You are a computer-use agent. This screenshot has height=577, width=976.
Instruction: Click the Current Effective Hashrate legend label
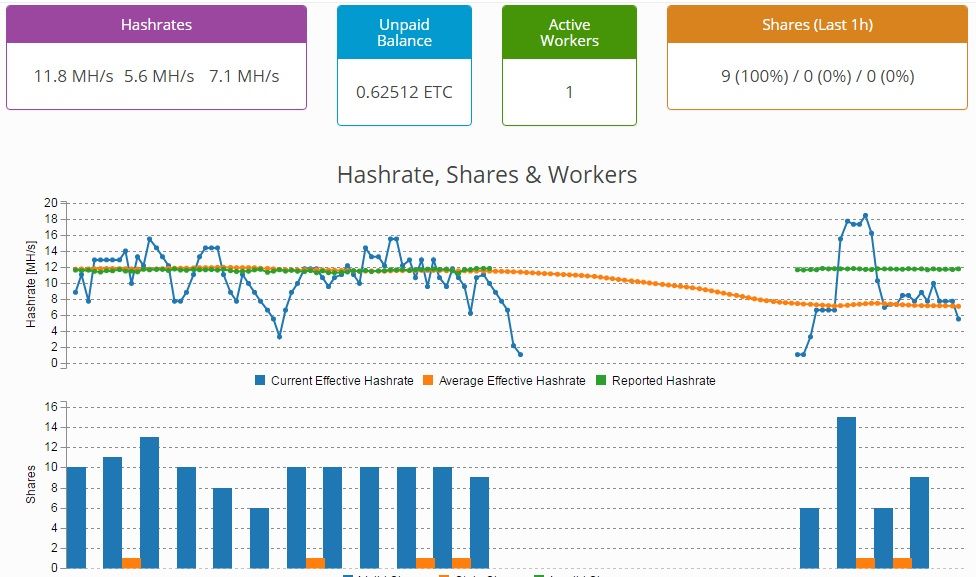pos(342,381)
